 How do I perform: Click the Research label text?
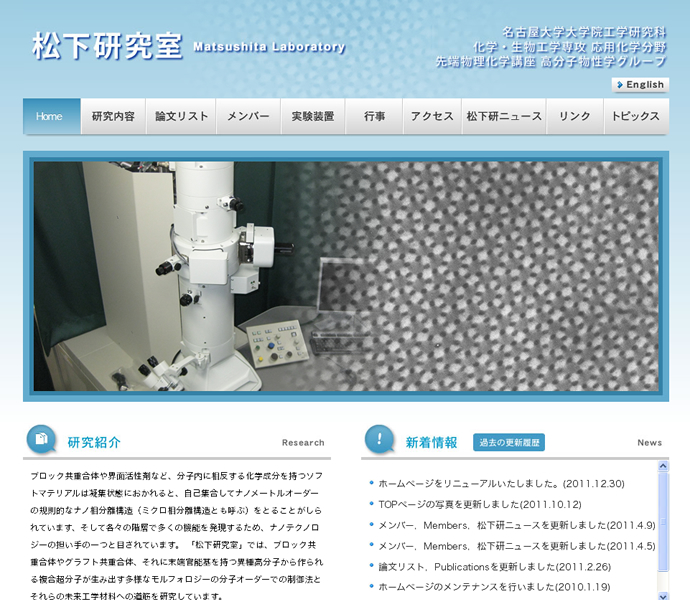coord(303,443)
